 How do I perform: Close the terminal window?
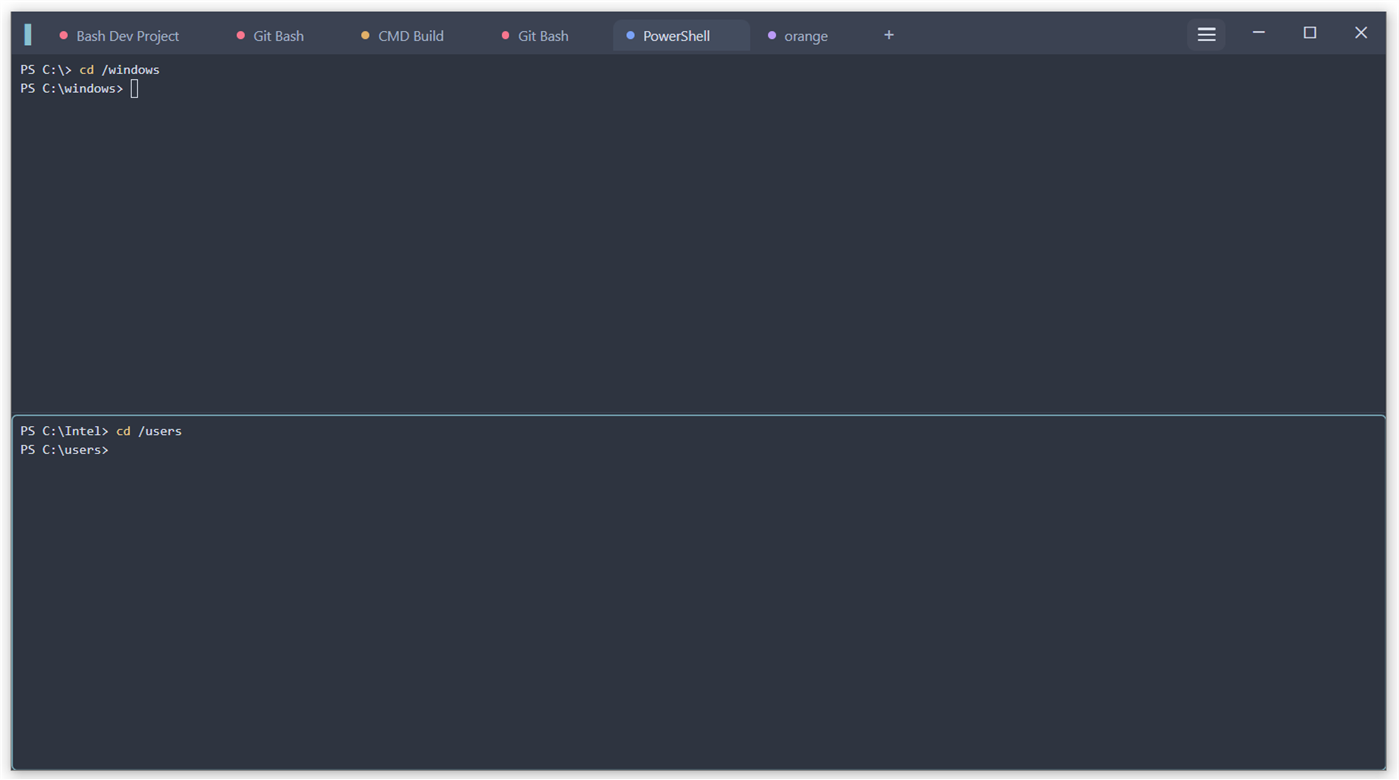(1360, 33)
